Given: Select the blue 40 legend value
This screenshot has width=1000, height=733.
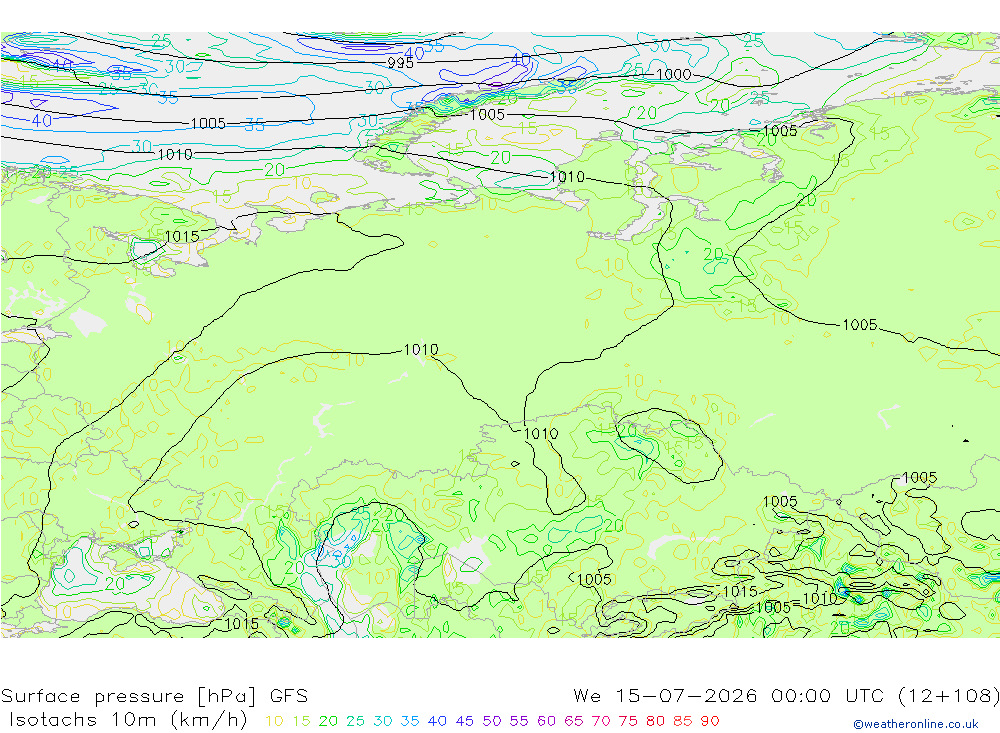Looking at the screenshot, I should (x=438, y=721).
